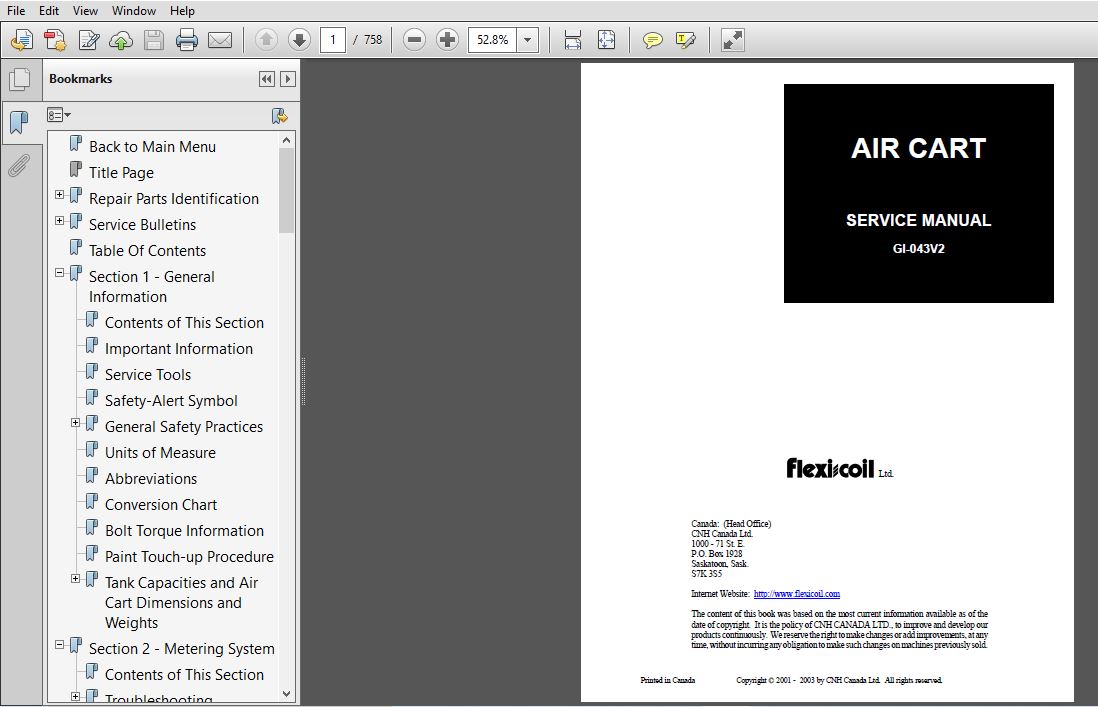Send file by email envelope icon

coord(220,40)
